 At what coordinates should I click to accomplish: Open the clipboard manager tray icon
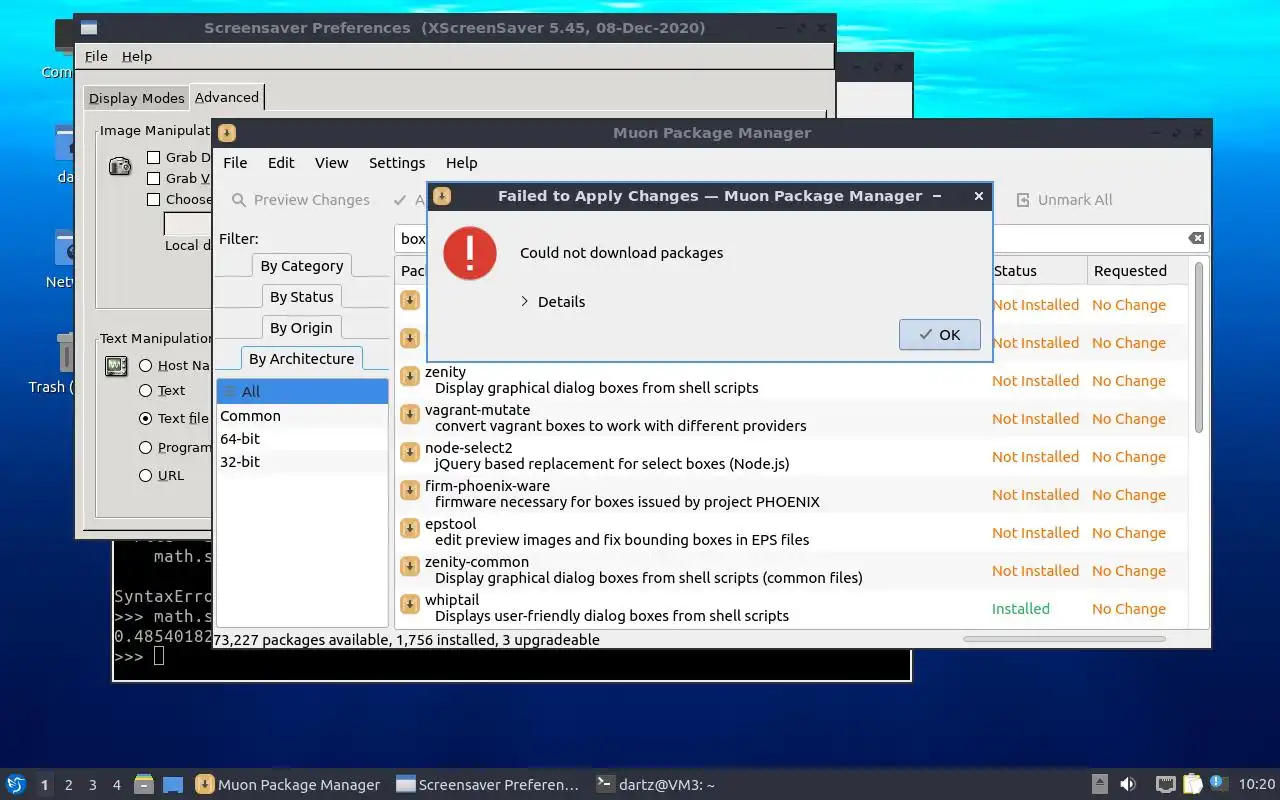click(1192, 784)
